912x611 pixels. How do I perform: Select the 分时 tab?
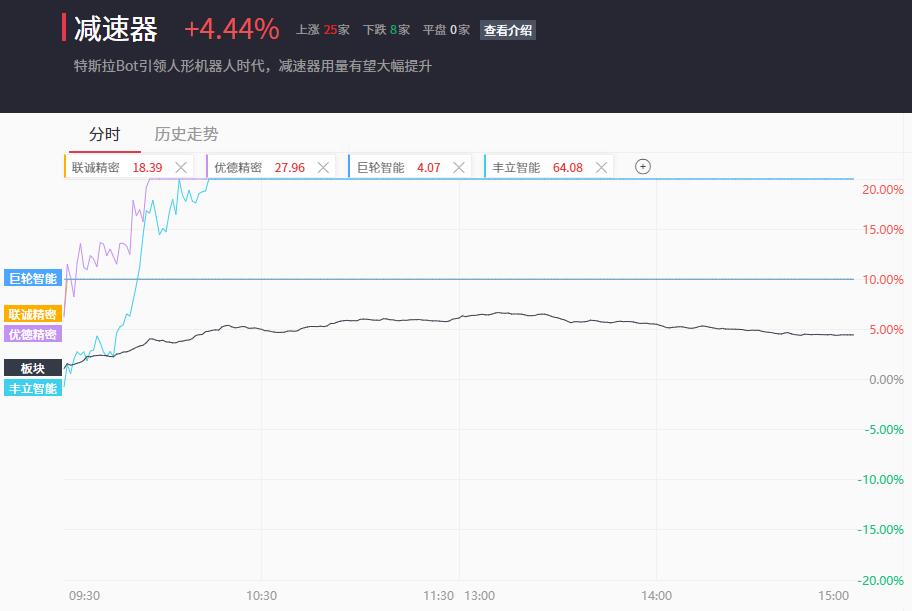[x=105, y=134]
